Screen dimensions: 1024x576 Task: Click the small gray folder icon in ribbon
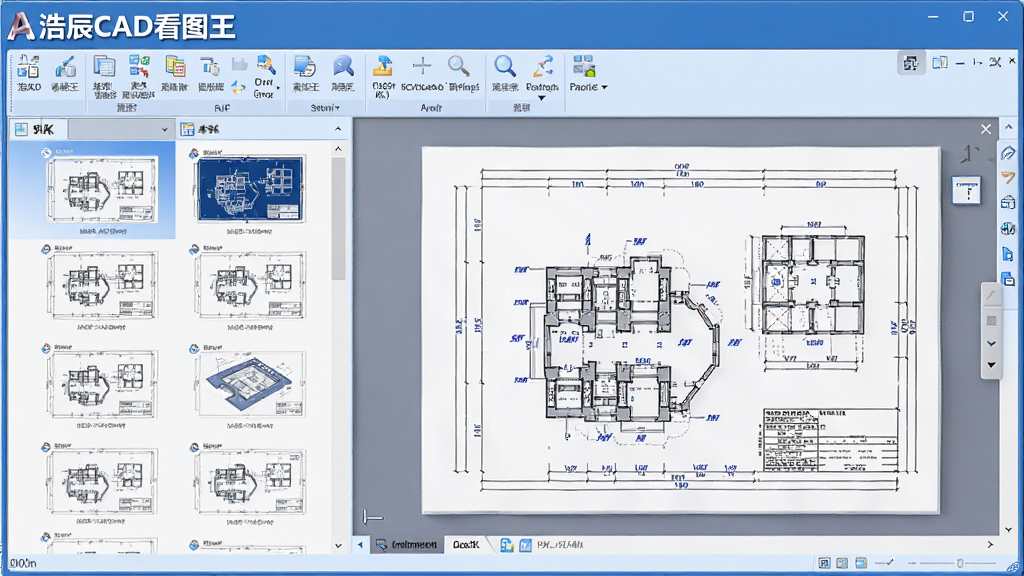coord(239,64)
